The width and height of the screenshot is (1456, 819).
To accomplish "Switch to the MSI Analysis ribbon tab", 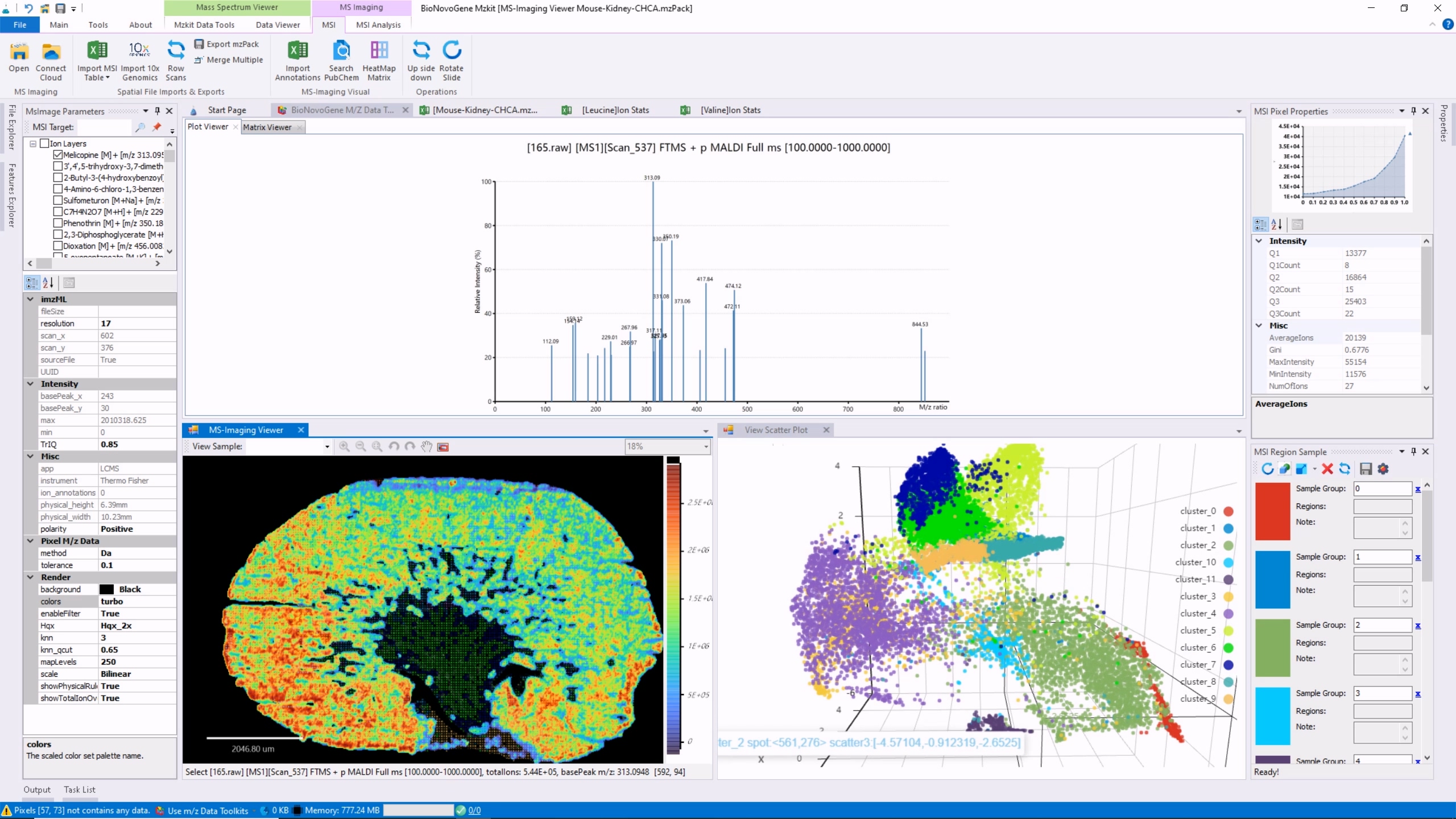I will [x=378, y=25].
